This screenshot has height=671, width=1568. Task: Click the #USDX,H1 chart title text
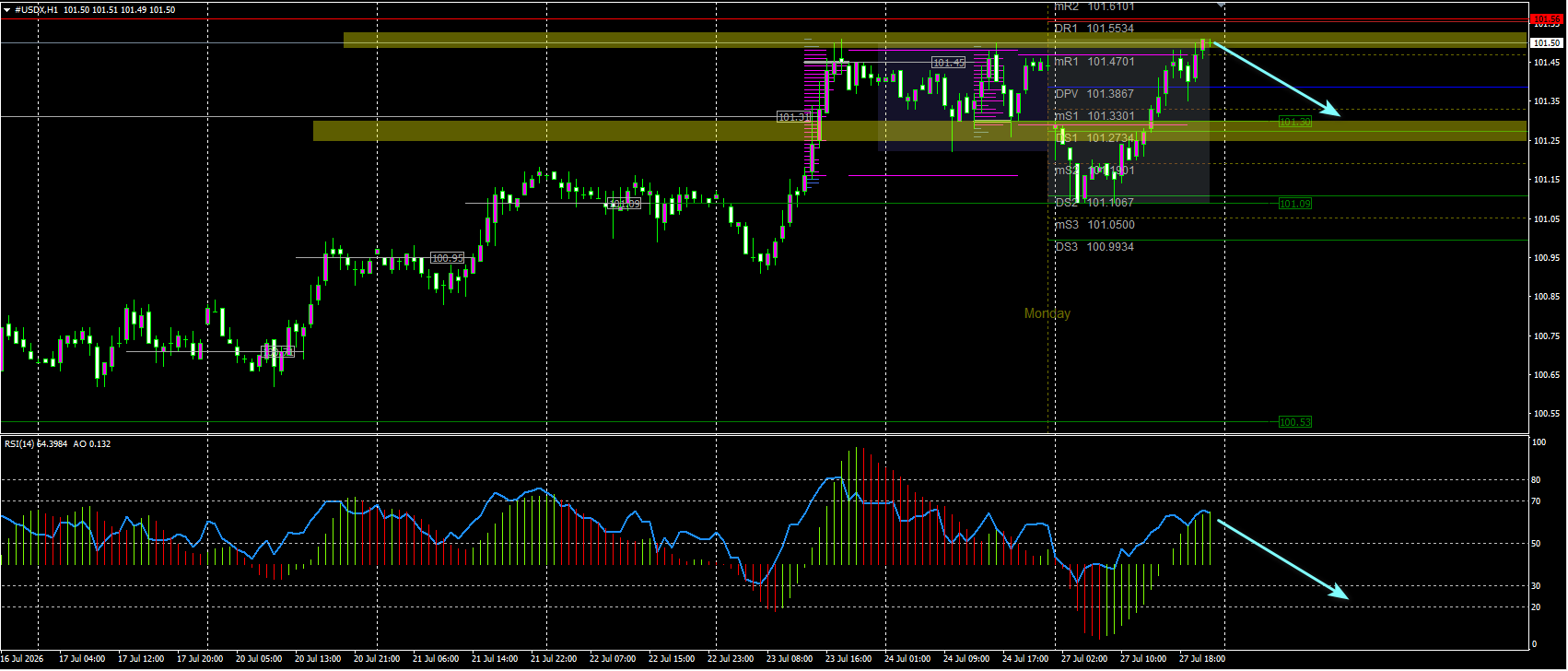click(36, 10)
